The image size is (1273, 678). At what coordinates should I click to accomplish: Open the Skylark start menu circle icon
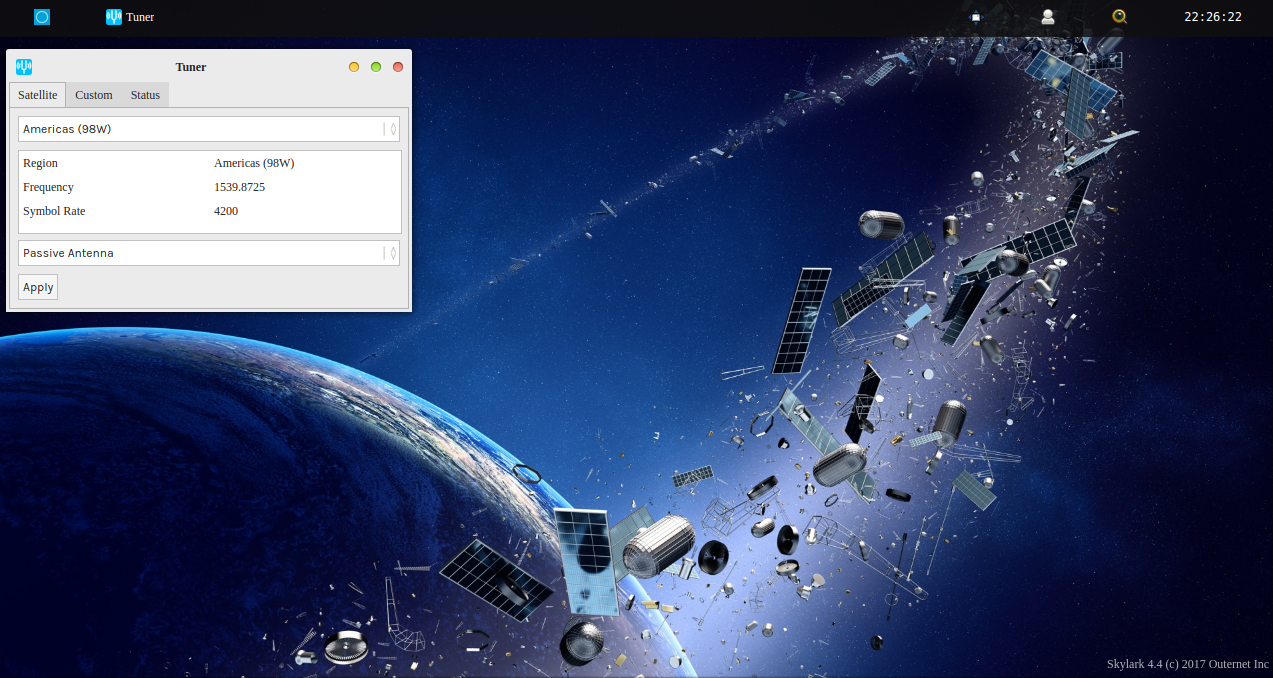point(42,17)
